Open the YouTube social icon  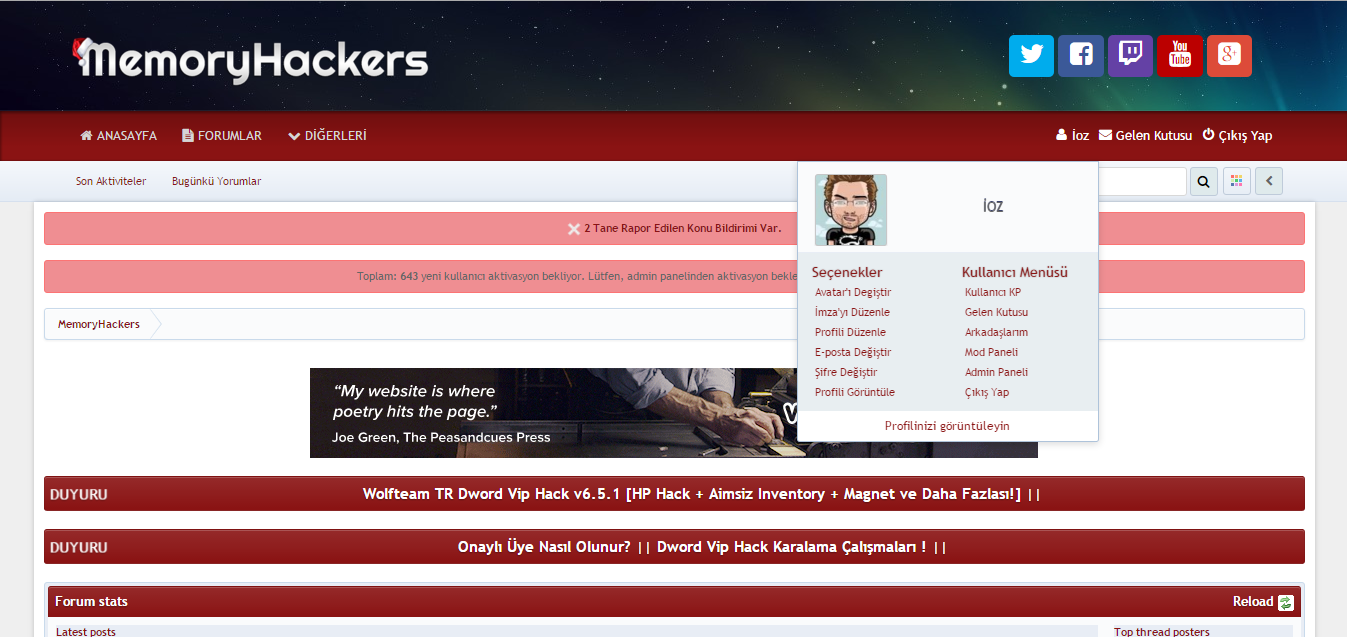point(1180,56)
